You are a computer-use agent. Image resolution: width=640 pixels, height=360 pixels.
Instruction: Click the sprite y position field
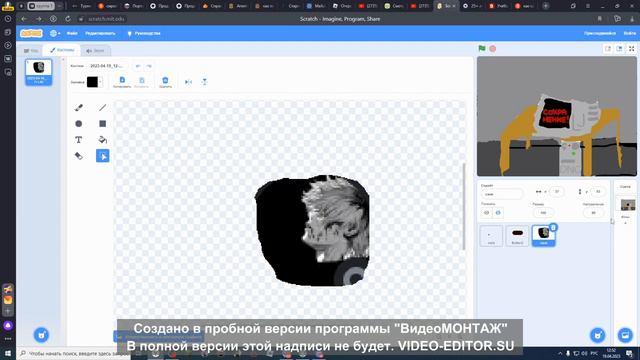[598, 191]
